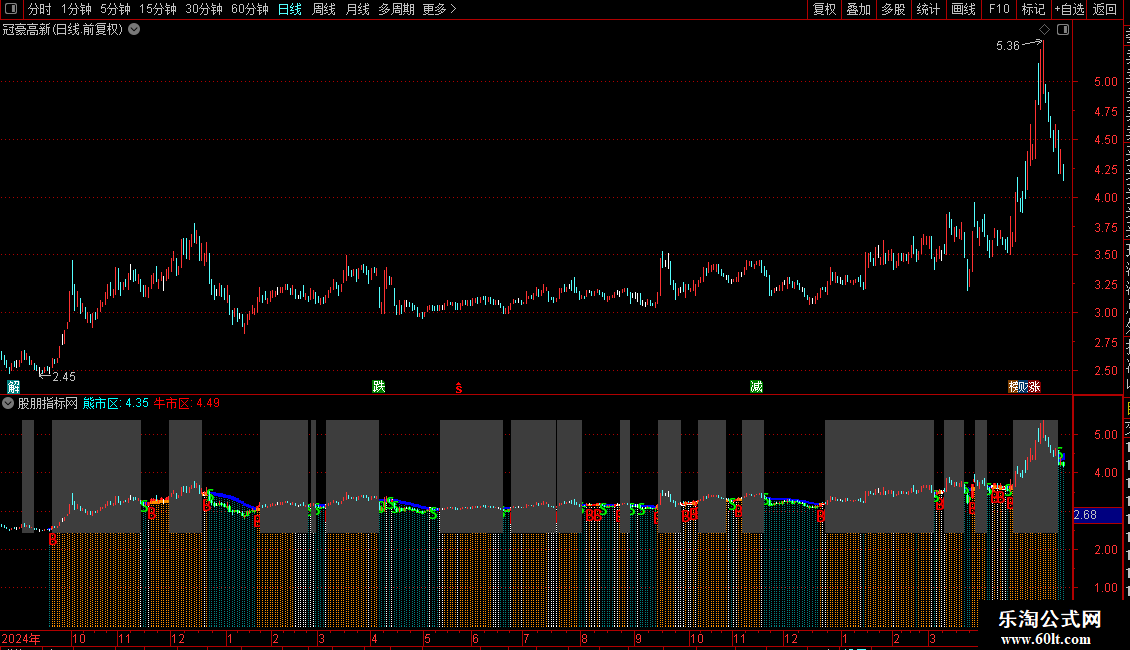Click the 叠加 overlay button
This screenshot has height=650, width=1130.
tap(858, 9)
